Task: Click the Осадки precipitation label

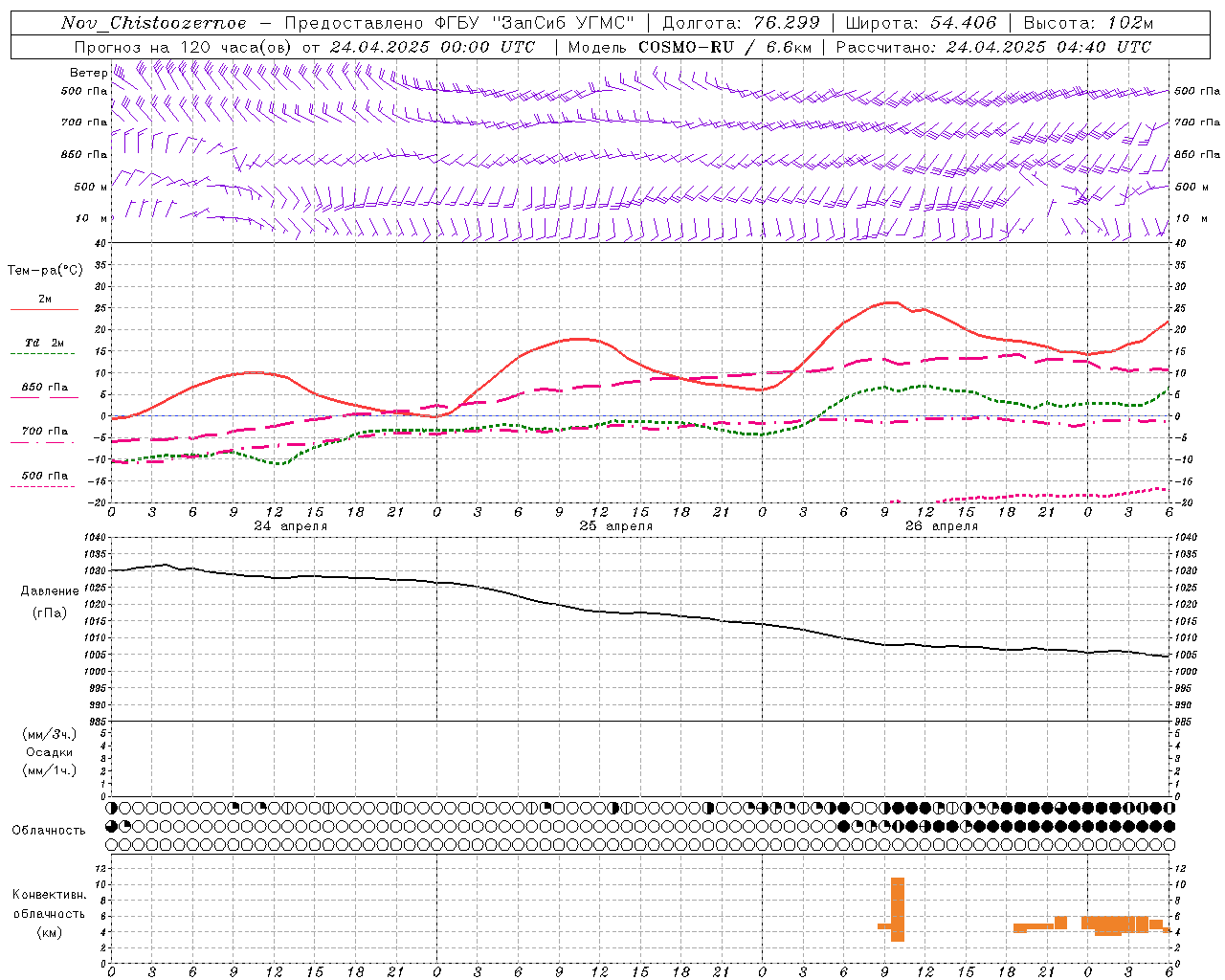Action: (50, 752)
